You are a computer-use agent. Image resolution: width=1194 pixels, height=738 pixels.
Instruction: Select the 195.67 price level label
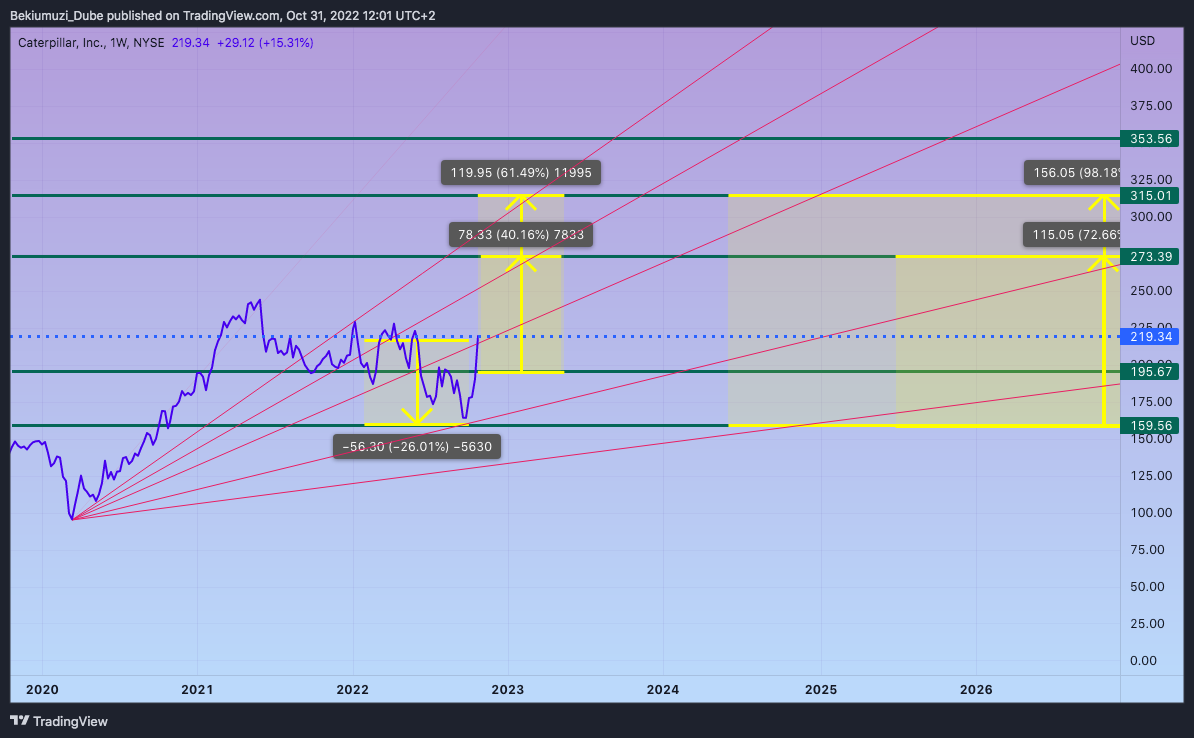pos(1150,372)
